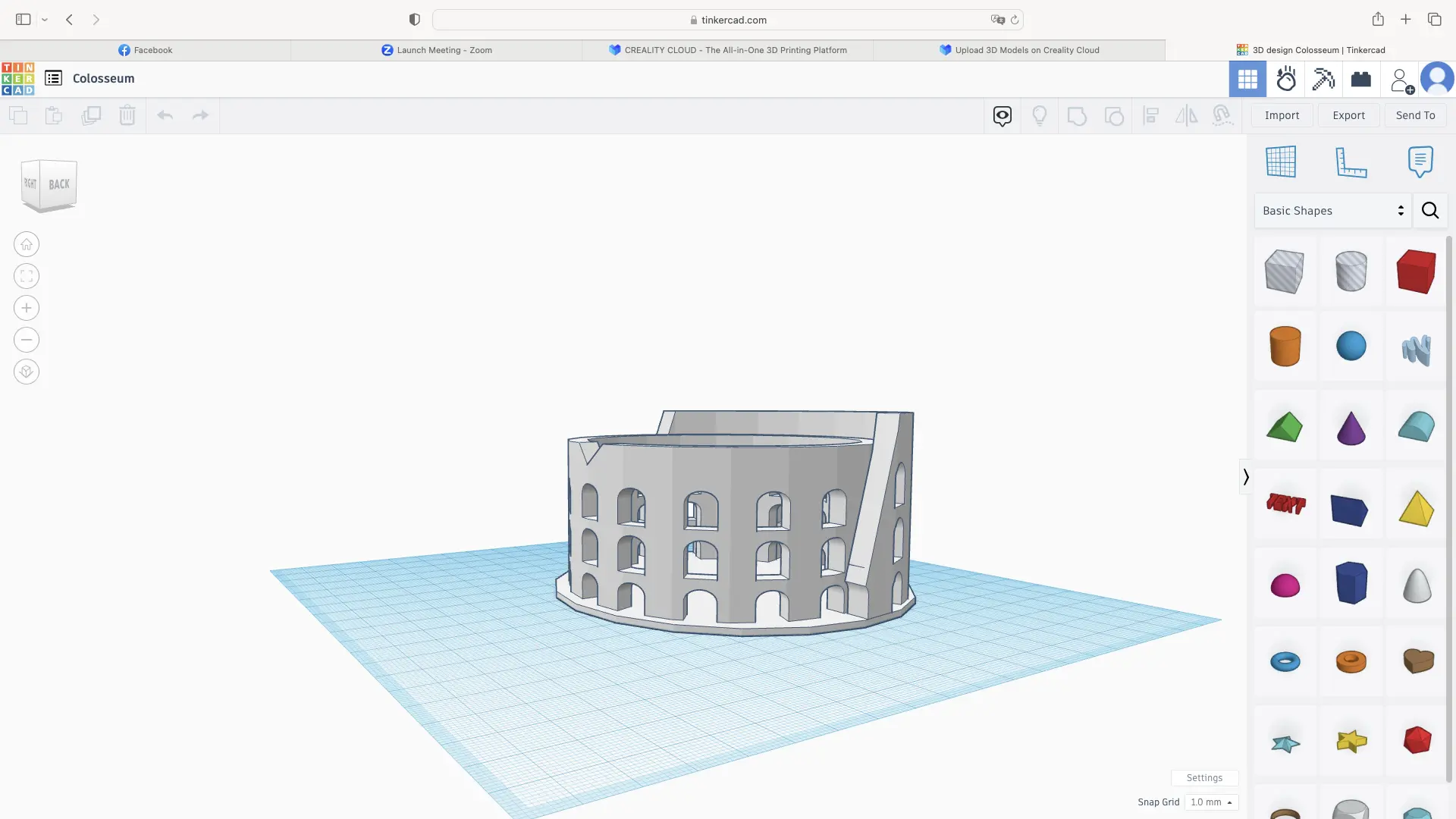The height and width of the screenshot is (819, 1456).
Task: Select the Notes tool
Action: [x=1420, y=162]
